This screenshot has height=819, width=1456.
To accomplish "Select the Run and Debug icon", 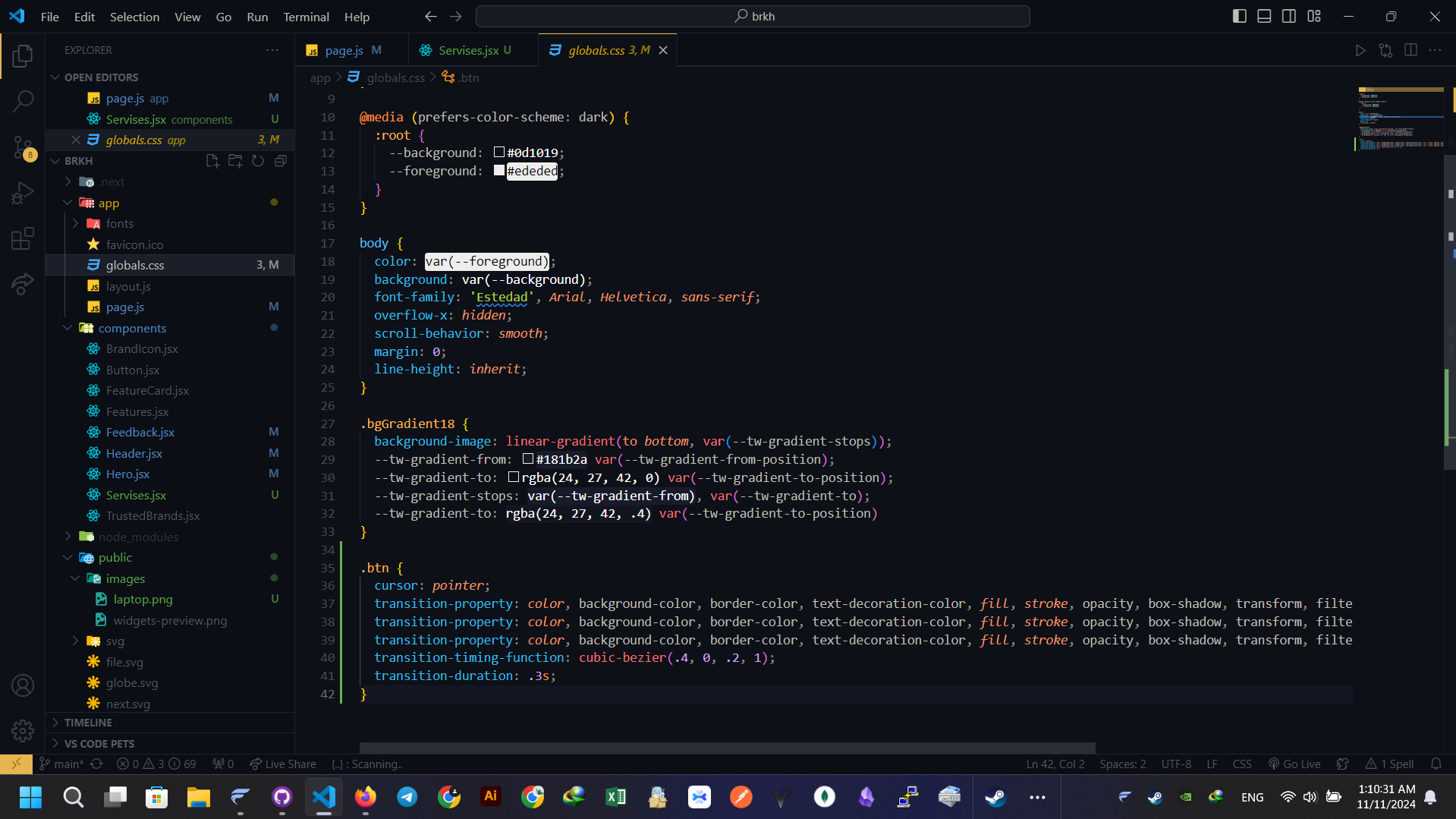I will tap(23, 192).
